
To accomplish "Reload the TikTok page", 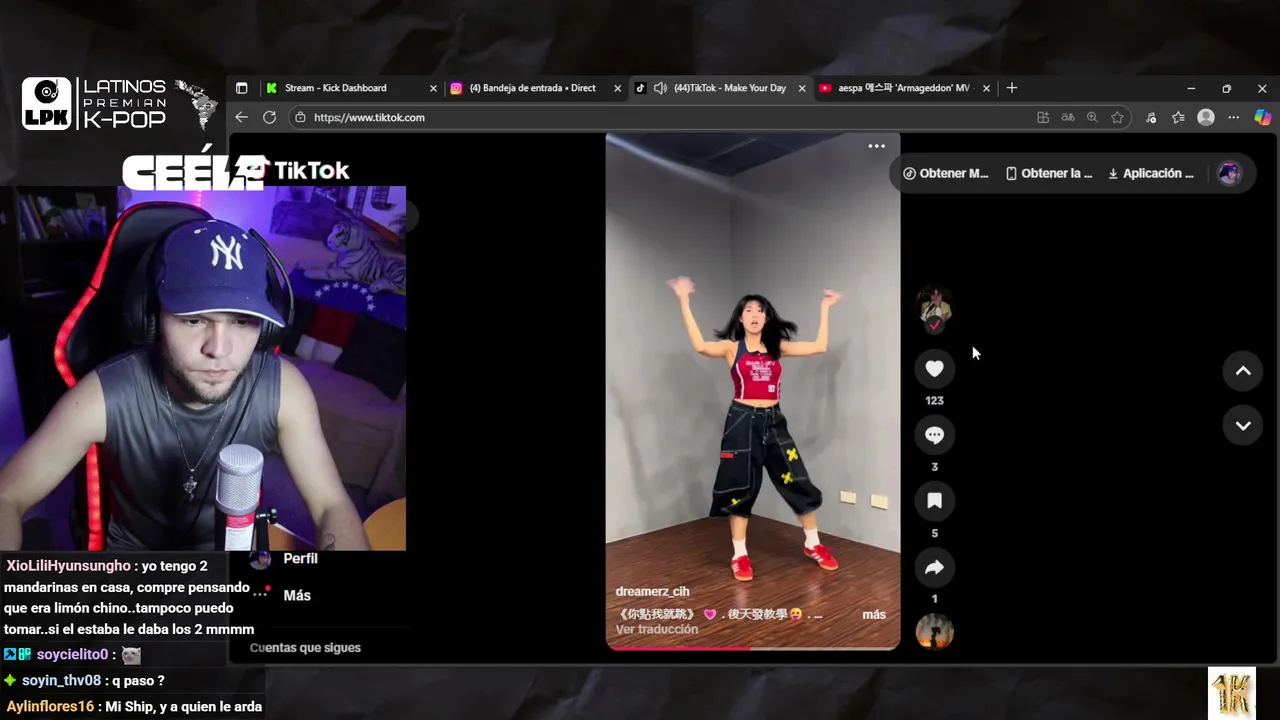I will click(269, 117).
